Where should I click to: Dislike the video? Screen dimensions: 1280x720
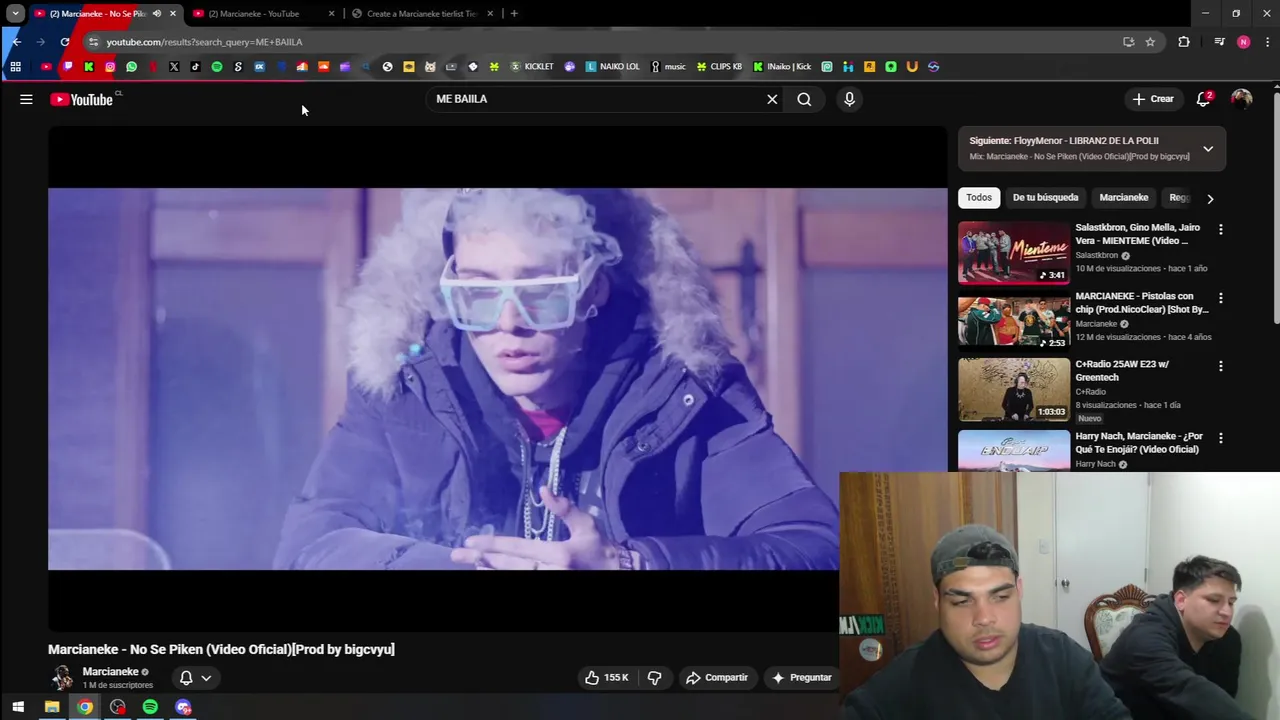pyautogui.click(x=654, y=677)
